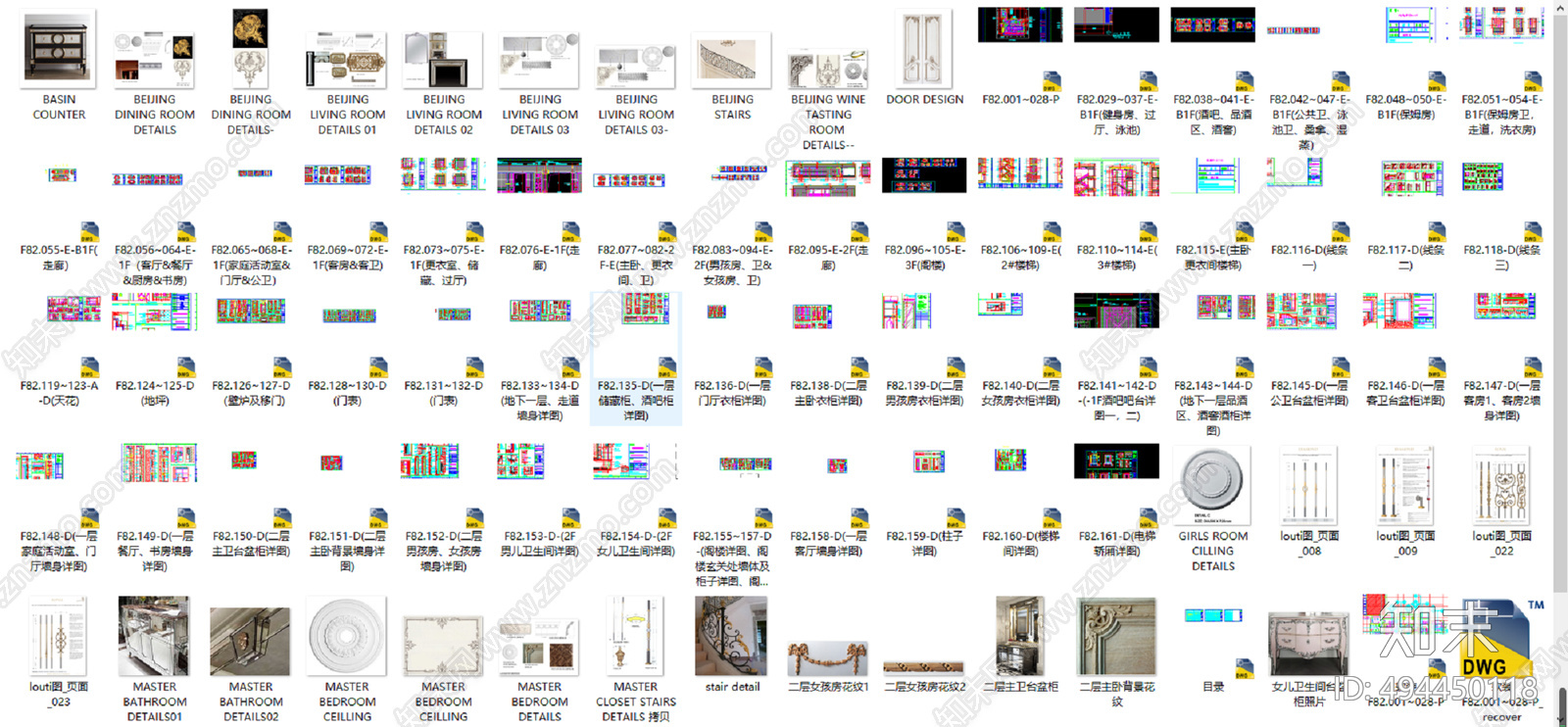
Task: Click the label "F82.119~123-A-D(天花)"
Action: (59, 394)
